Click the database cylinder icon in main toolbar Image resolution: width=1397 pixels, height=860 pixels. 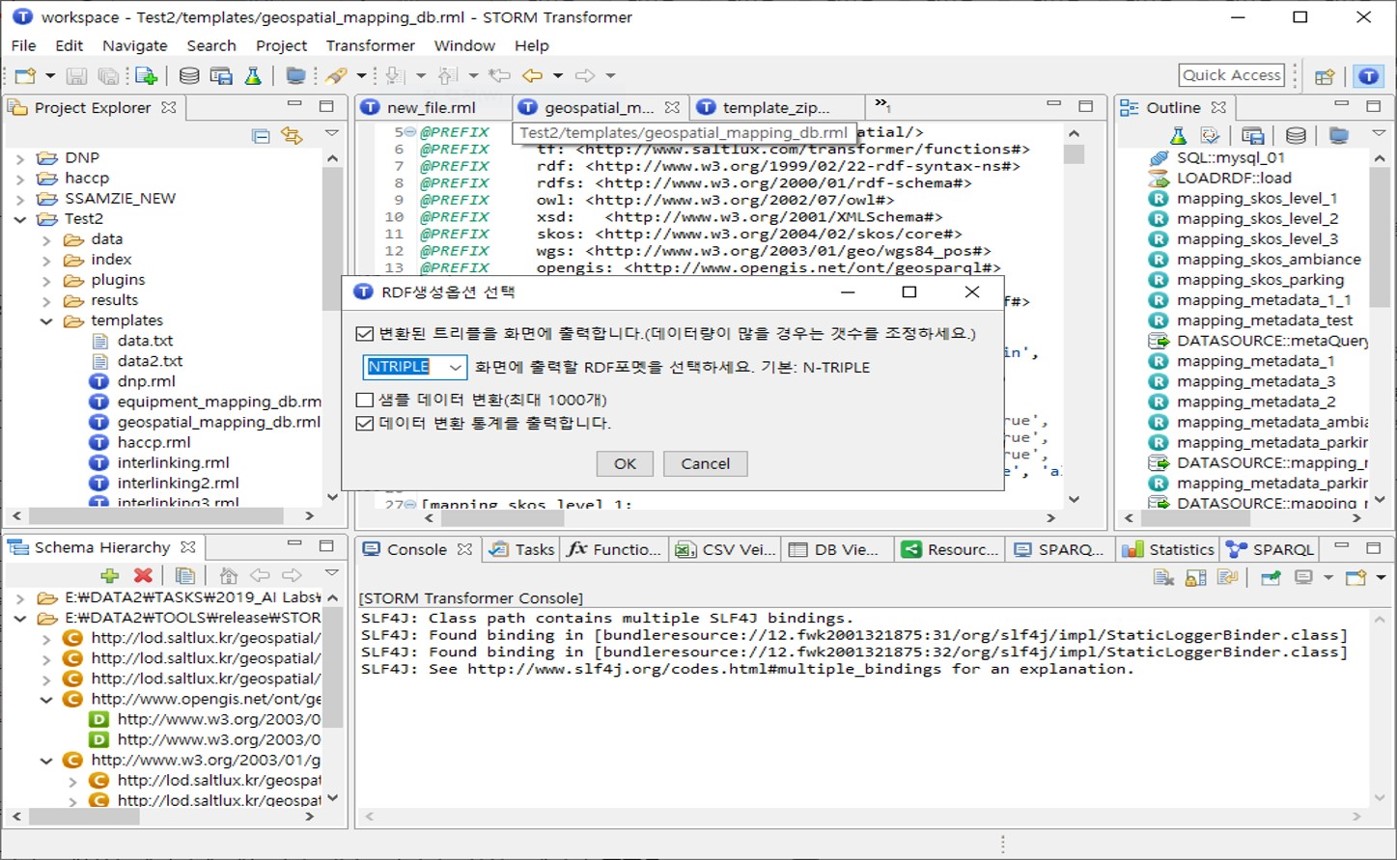(188, 75)
